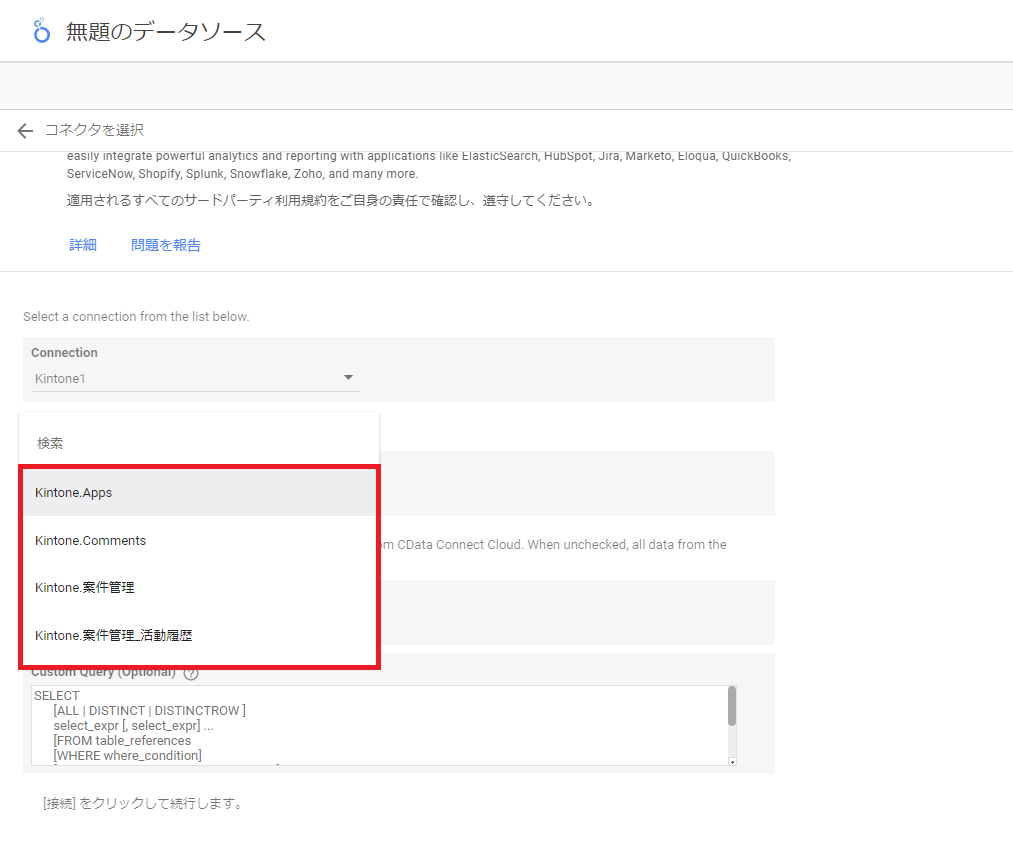Select Kintone.案件管理 option
Screen dimensions: 1013x851
[199, 587]
